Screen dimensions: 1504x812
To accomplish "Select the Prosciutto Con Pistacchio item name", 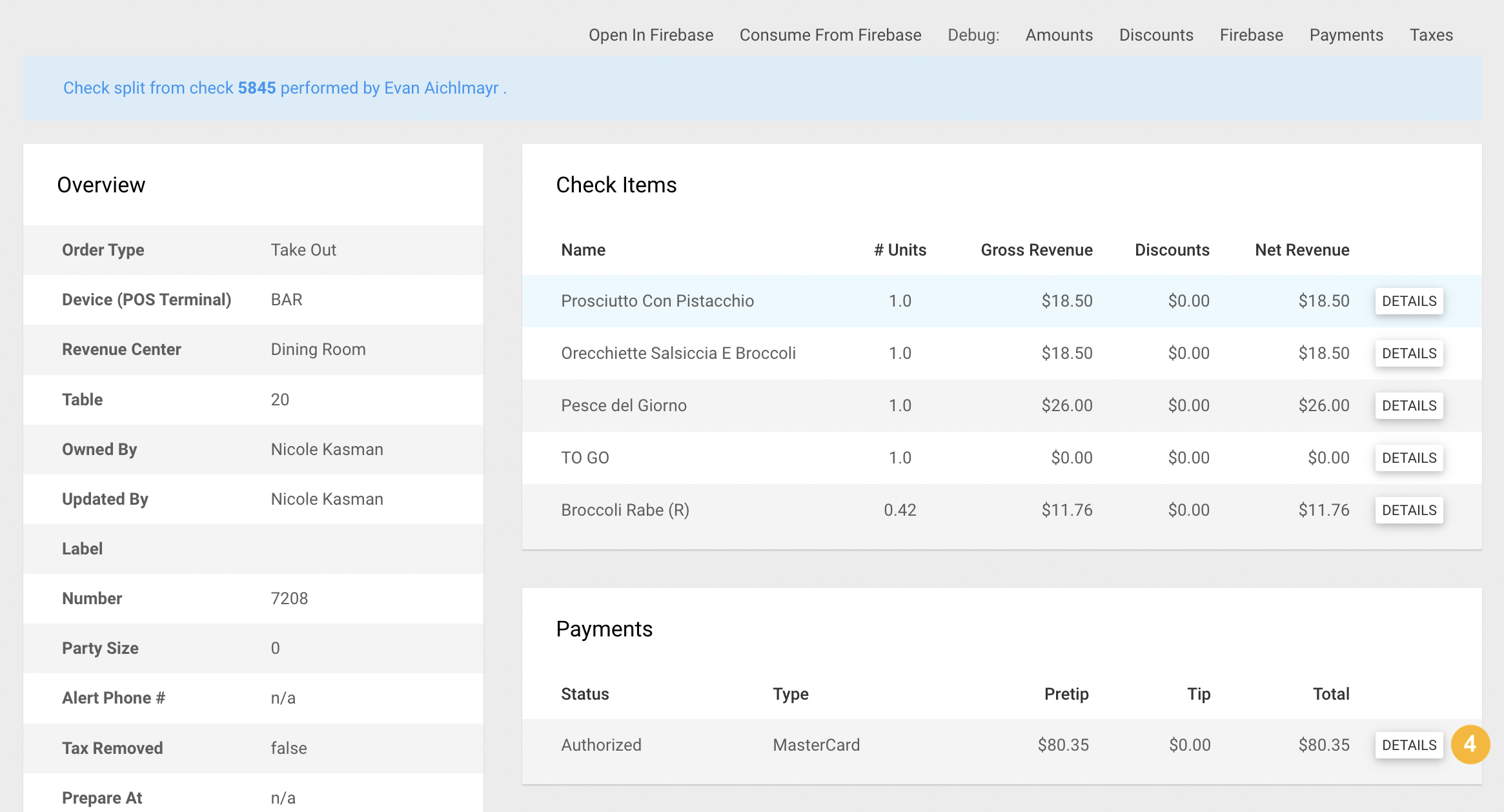I will 657,301.
